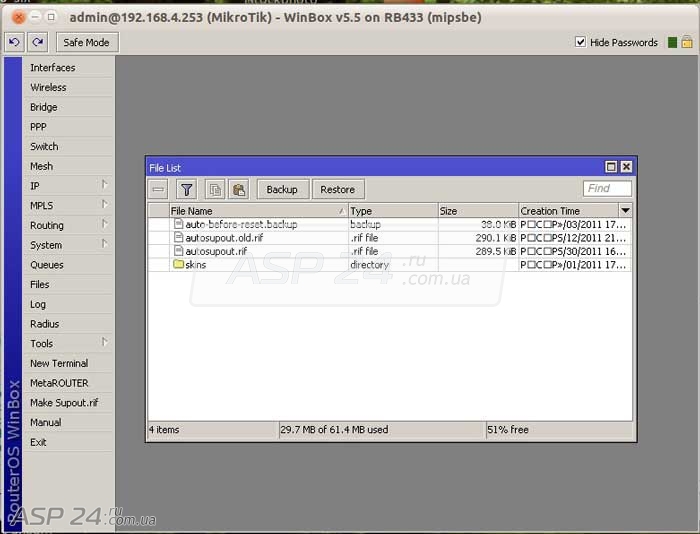
Task: Click Make Supout.rif
Action: [69, 402]
